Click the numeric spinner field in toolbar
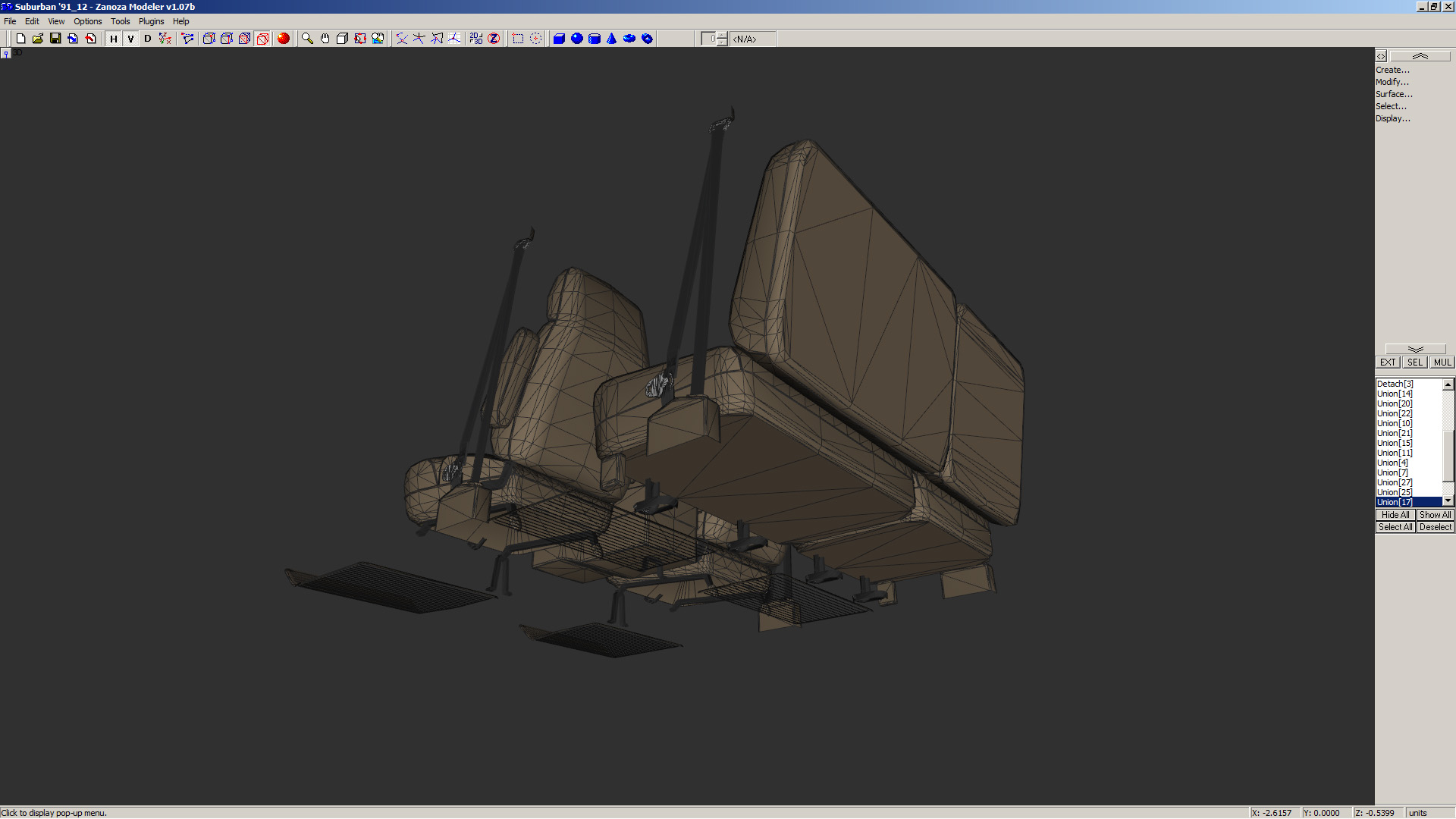 coord(709,39)
